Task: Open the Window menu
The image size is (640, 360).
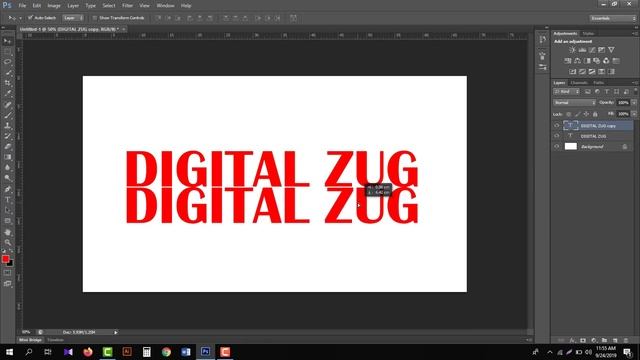Action: (165, 6)
